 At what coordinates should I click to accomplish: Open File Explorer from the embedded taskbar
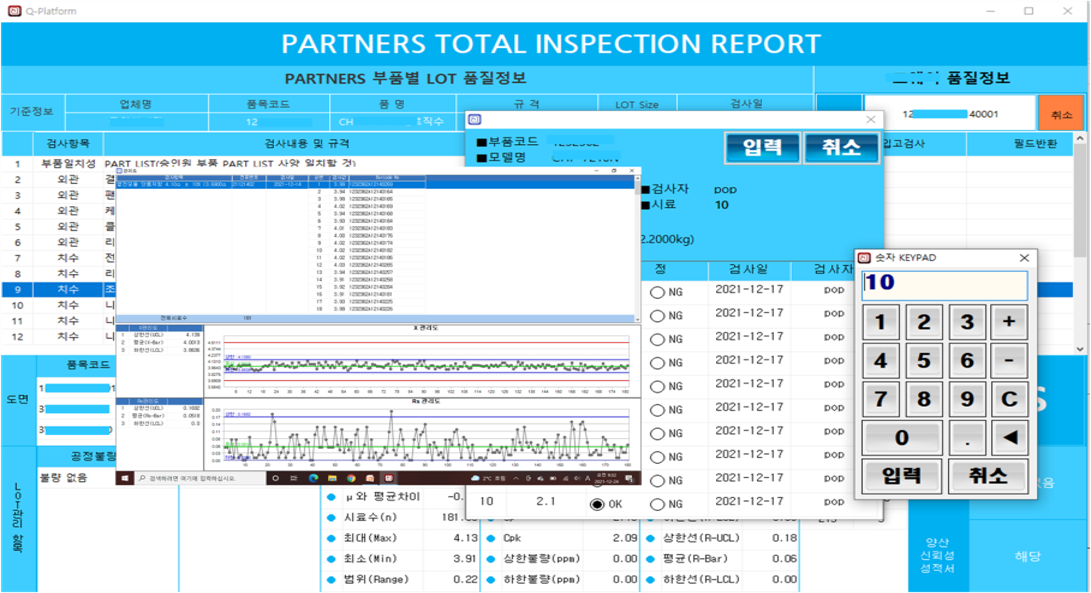point(333,478)
